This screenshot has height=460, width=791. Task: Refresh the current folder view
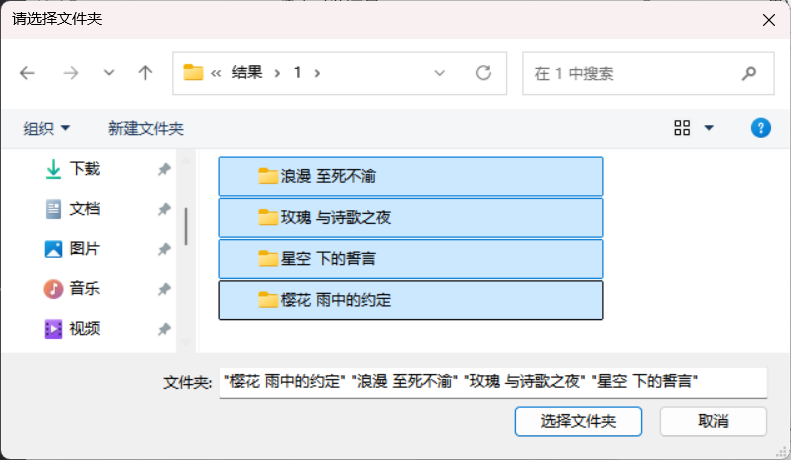[483, 73]
